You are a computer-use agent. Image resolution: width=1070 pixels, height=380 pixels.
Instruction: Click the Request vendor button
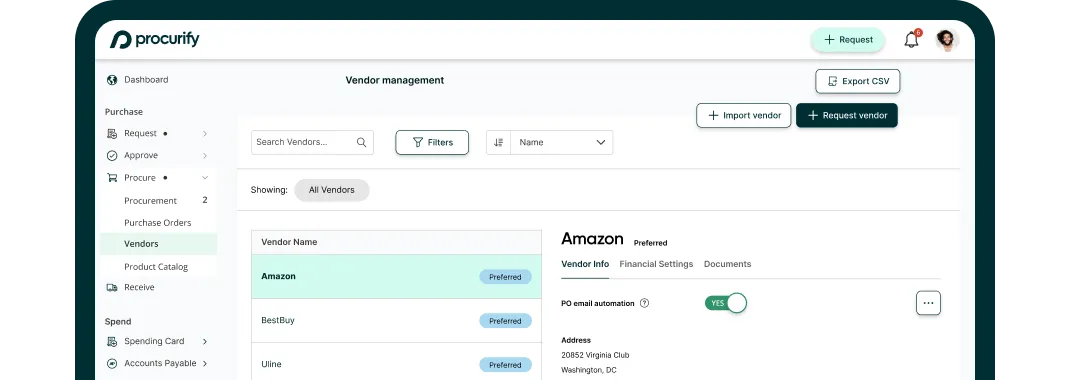847,115
